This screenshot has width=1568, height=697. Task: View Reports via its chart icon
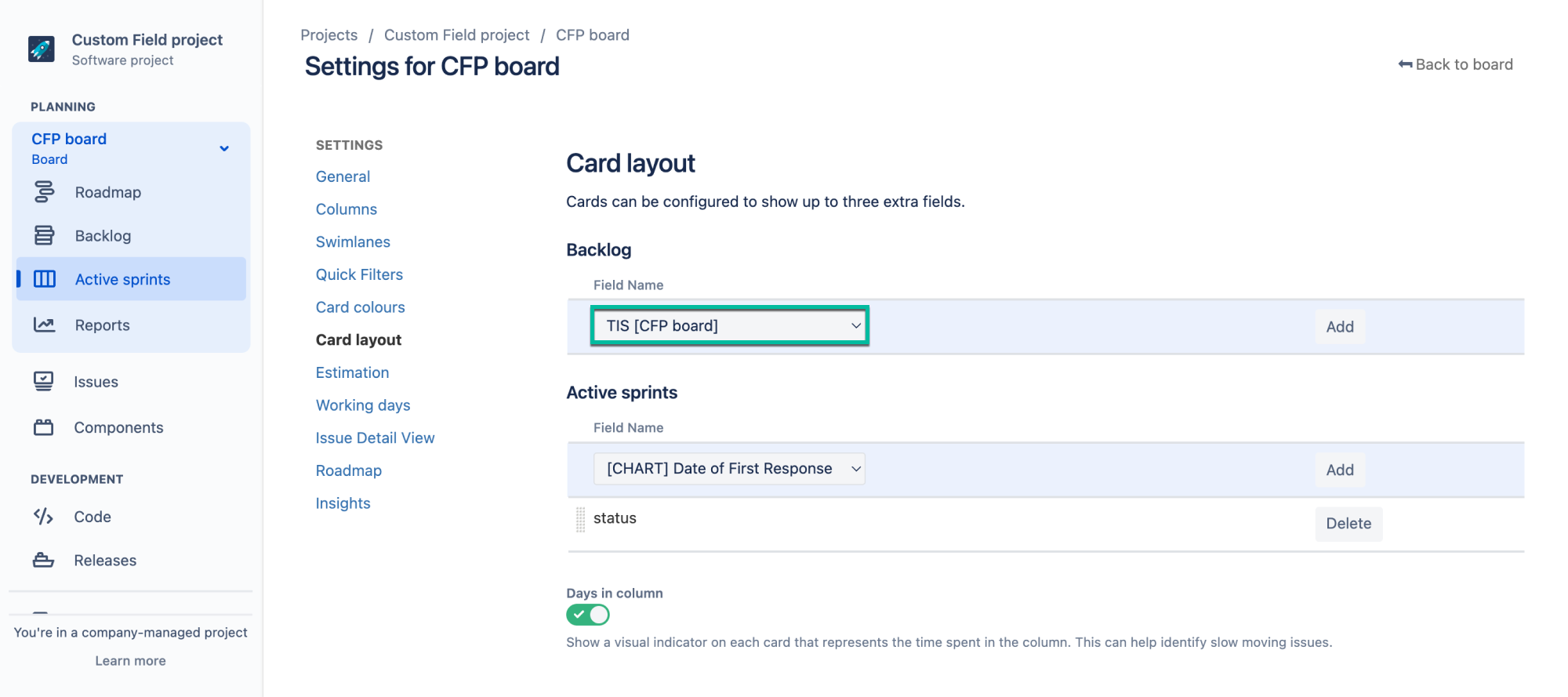tap(45, 325)
